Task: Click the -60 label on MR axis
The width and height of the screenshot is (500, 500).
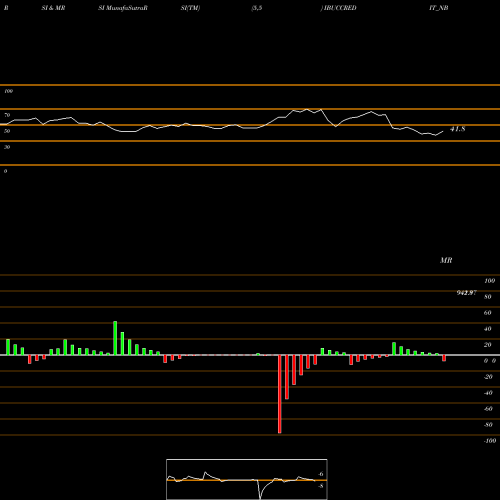Action: pos(488,409)
